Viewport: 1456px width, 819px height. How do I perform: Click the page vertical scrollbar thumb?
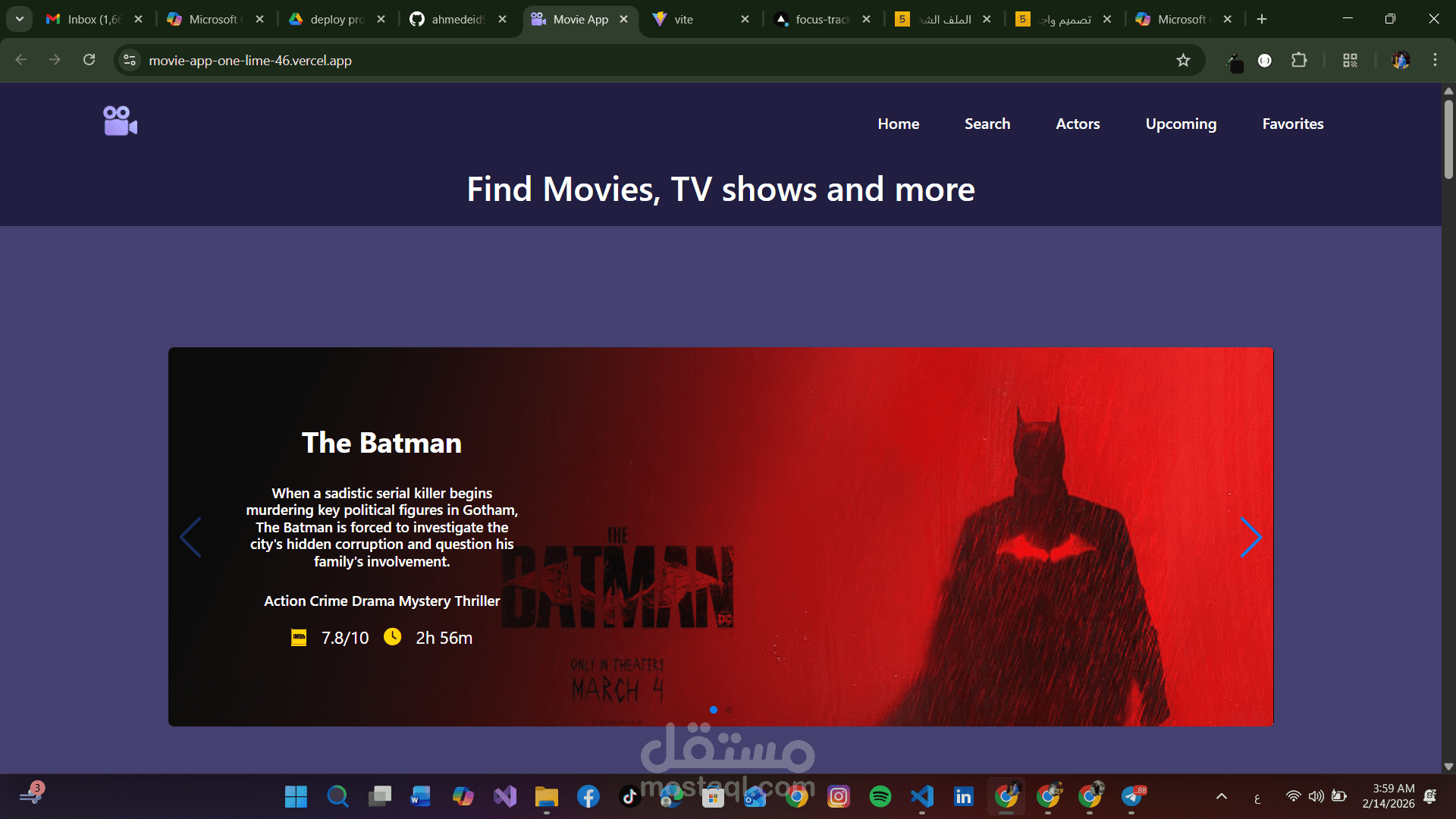tap(1448, 139)
